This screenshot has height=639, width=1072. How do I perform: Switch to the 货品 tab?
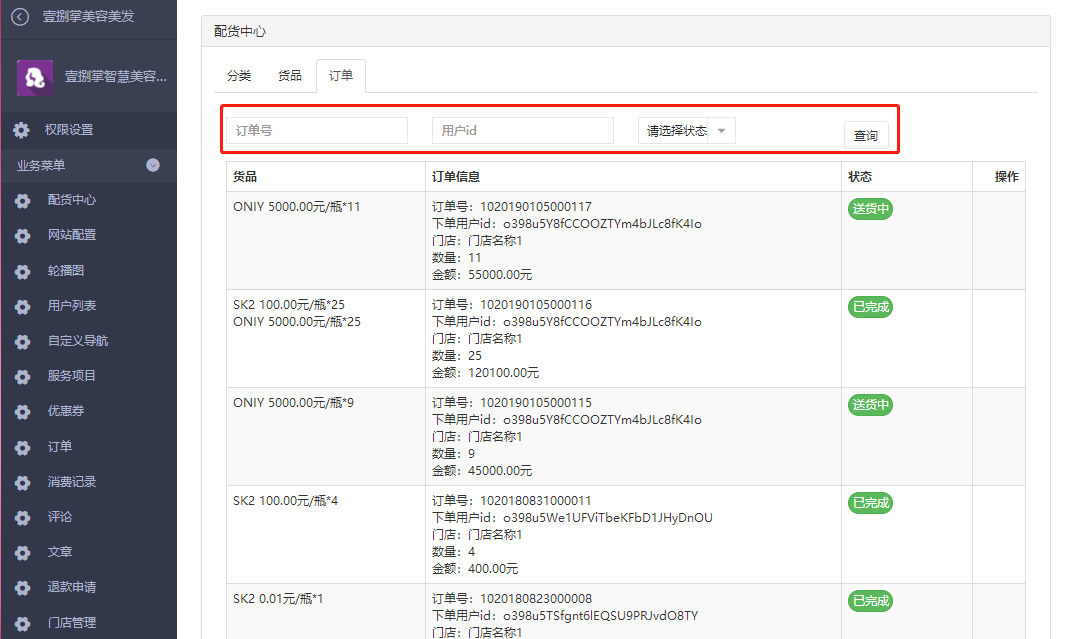pos(290,75)
